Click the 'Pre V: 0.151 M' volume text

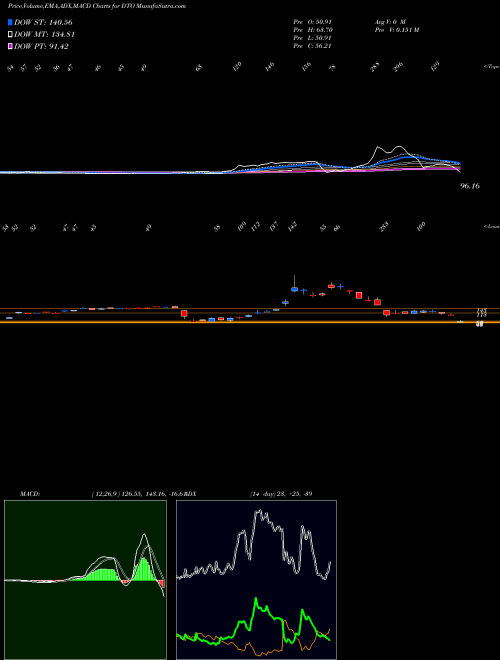(x=396, y=30)
